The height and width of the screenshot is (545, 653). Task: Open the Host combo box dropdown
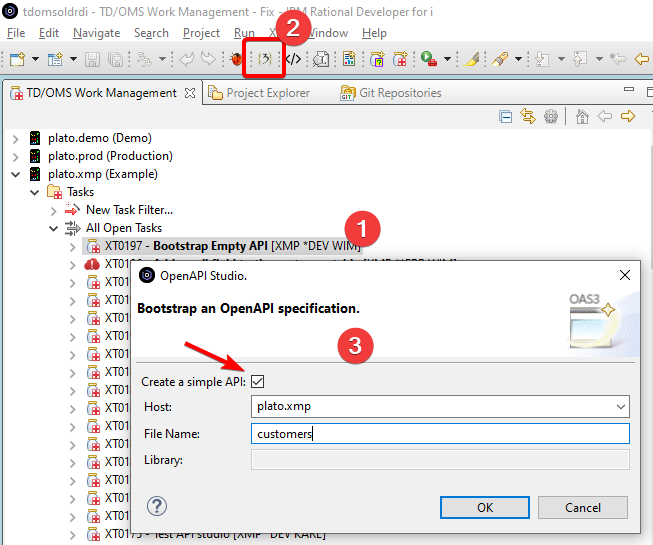pos(621,406)
